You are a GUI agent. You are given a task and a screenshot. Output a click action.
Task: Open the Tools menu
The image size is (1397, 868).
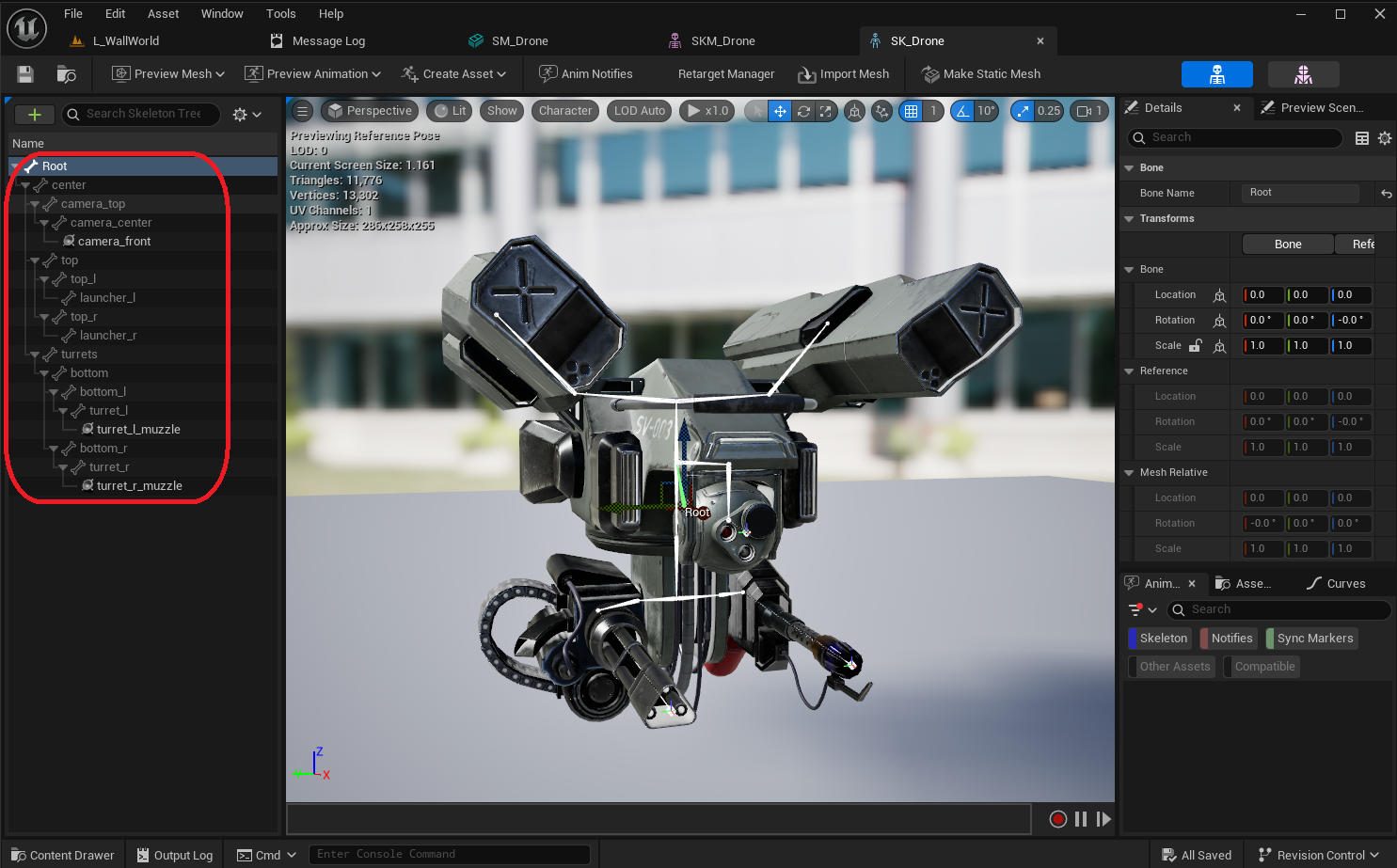coord(280,14)
